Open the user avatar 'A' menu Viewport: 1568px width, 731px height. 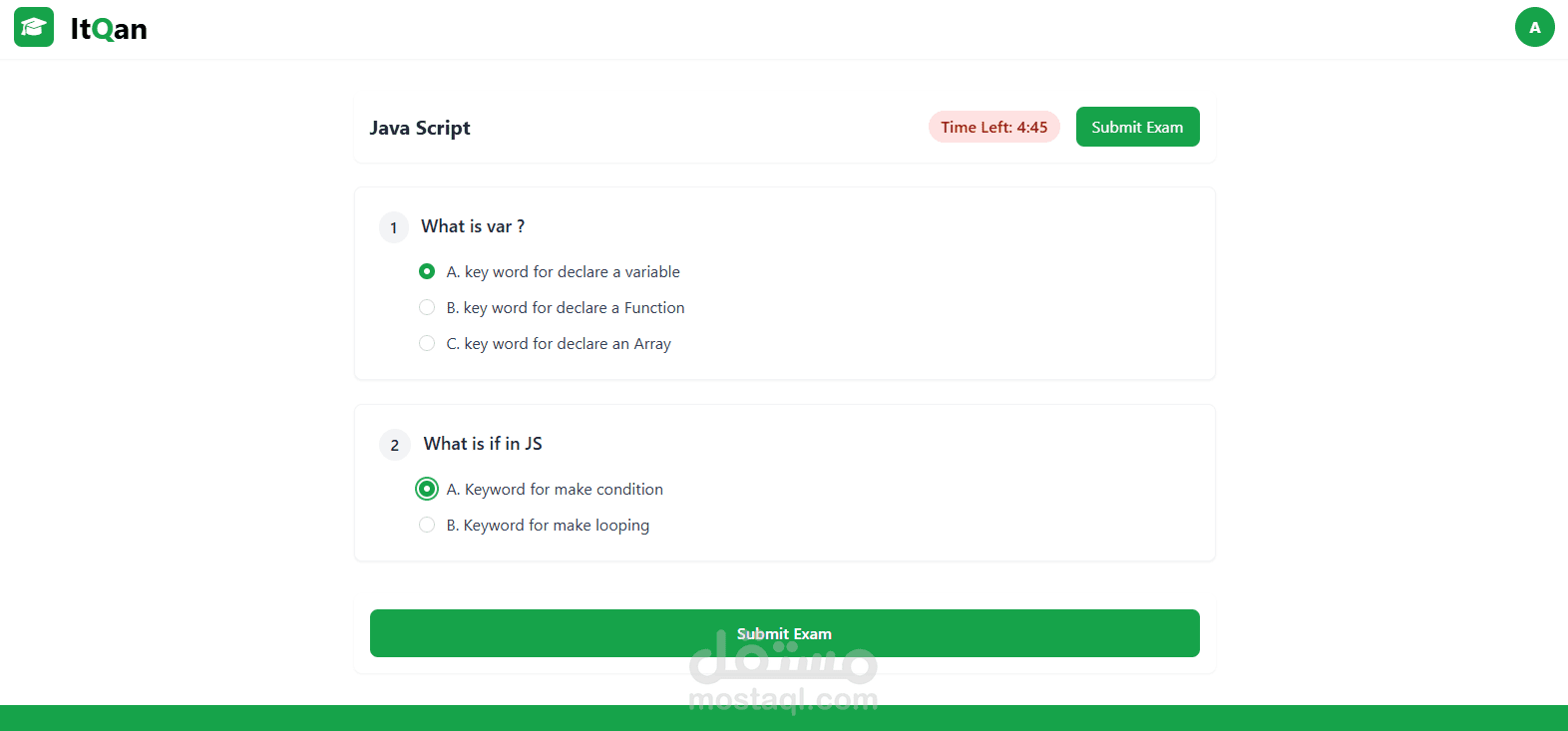click(1534, 28)
